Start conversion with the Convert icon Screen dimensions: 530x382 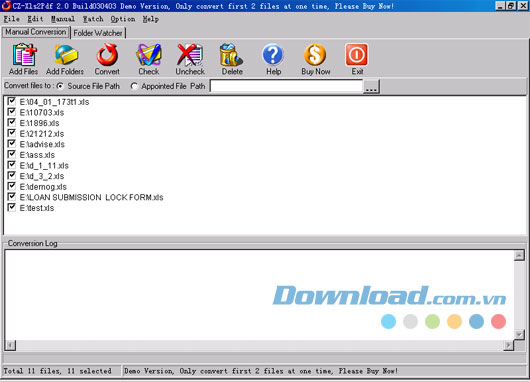(x=107, y=55)
